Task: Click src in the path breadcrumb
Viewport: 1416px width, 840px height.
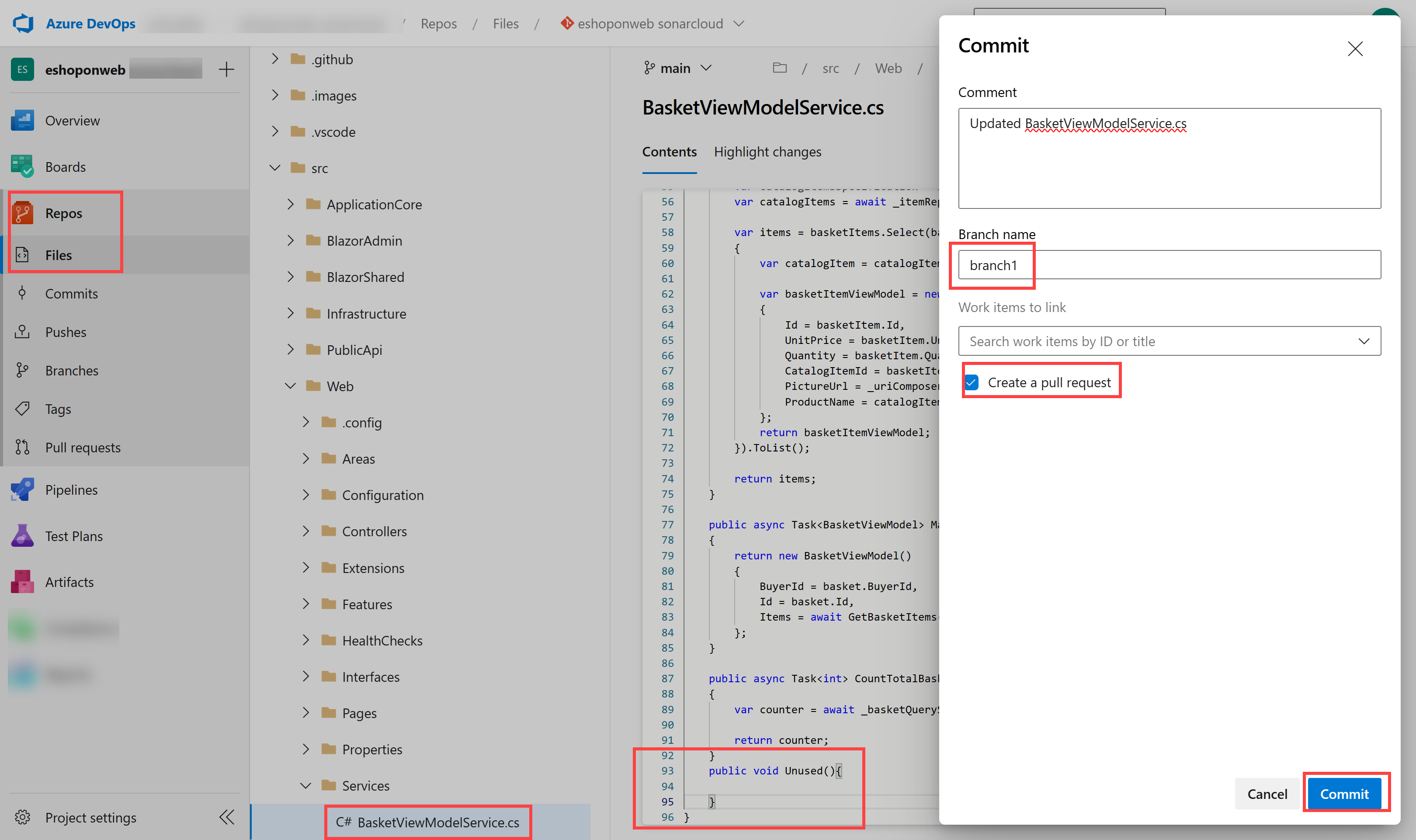Action: pos(831,68)
